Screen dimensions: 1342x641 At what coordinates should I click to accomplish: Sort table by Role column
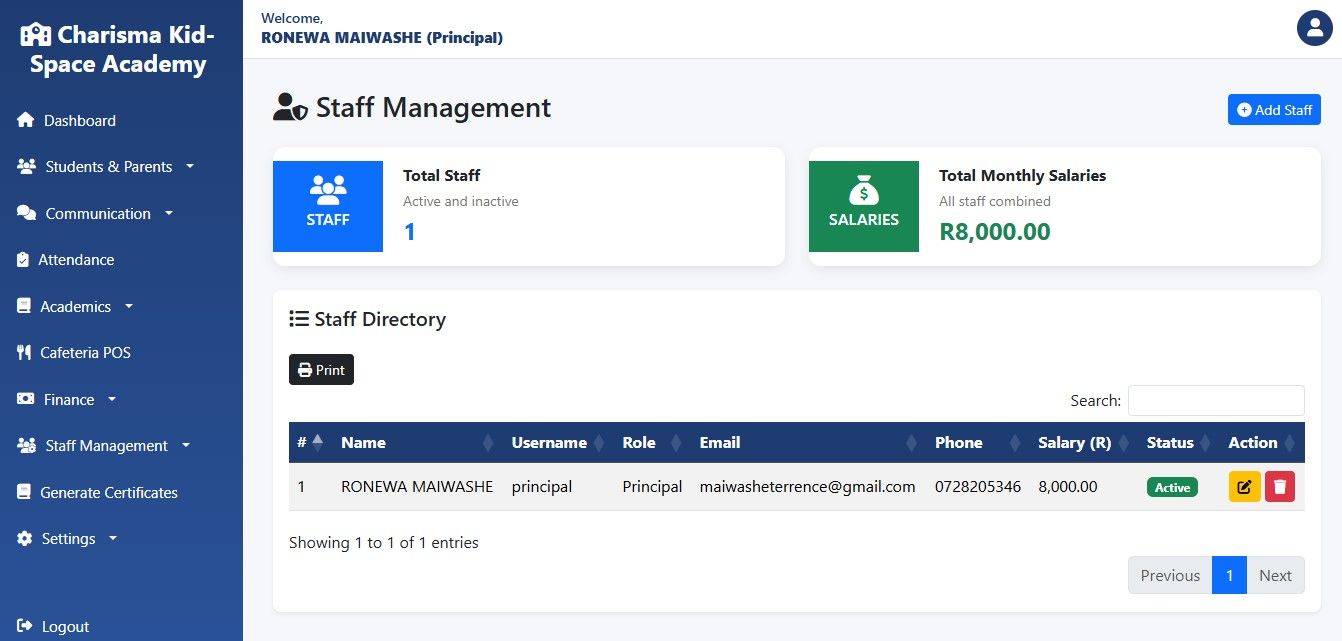coord(650,442)
